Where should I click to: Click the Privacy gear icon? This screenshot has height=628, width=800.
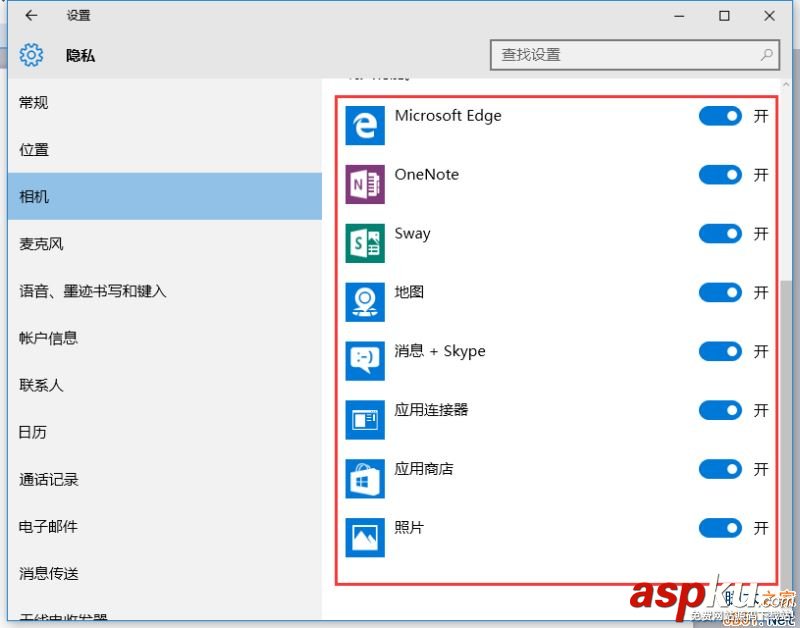[31, 55]
